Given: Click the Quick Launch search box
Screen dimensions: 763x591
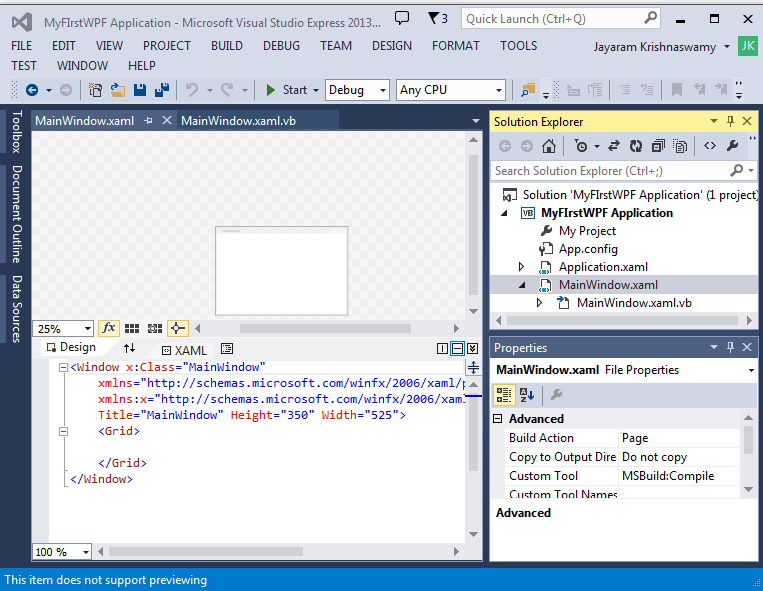Looking at the screenshot, I should tap(561, 19).
